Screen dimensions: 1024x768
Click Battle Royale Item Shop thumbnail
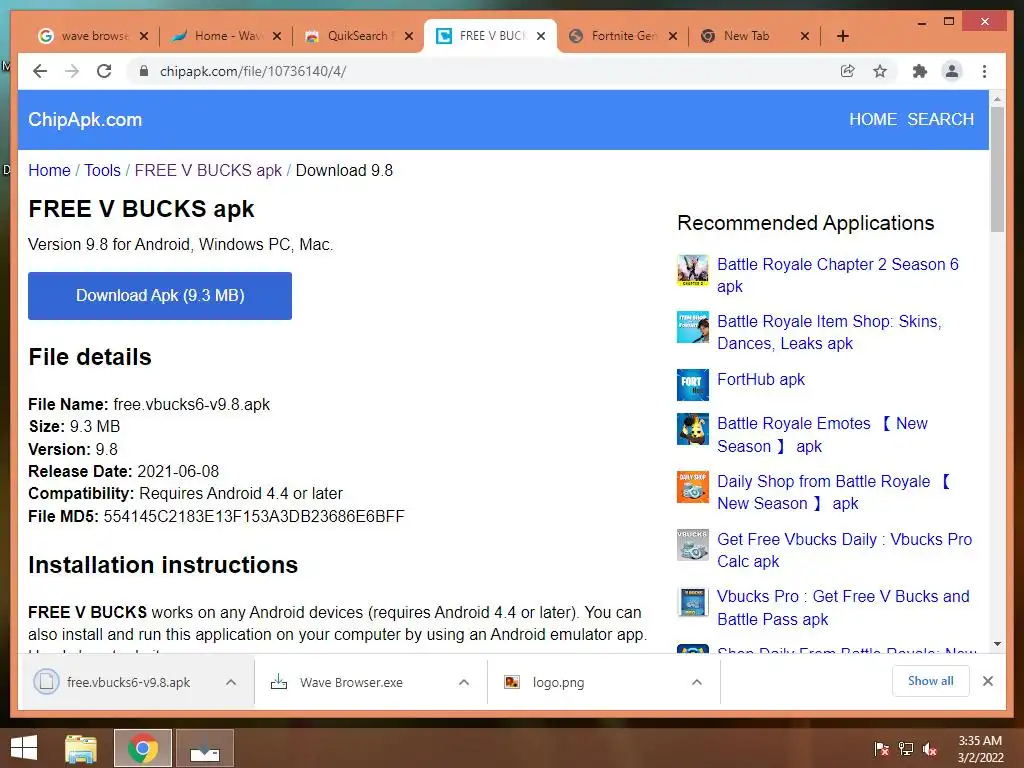(x=693, y=327)
